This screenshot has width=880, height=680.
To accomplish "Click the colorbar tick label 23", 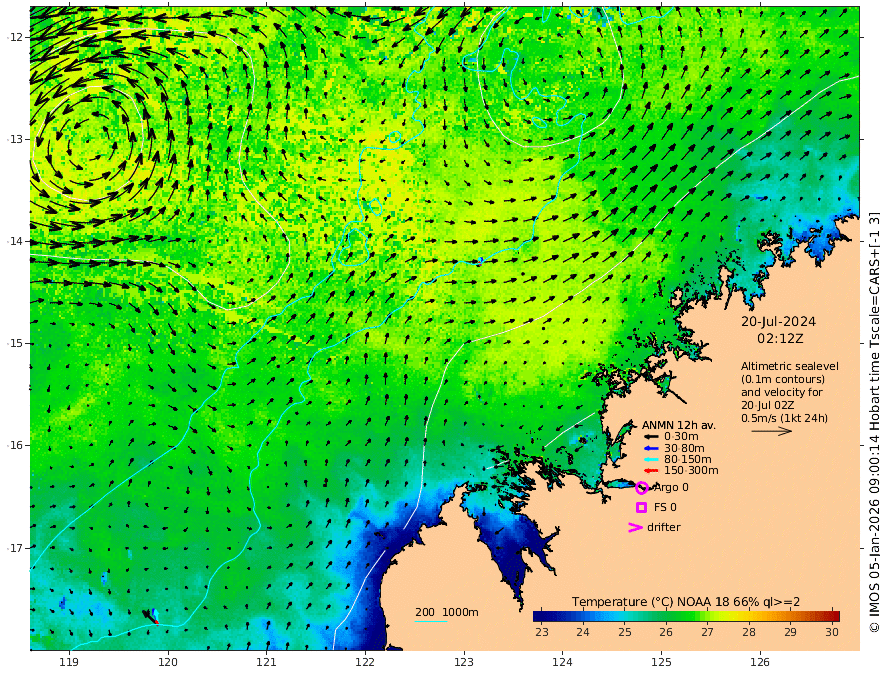I will (542, 632).
